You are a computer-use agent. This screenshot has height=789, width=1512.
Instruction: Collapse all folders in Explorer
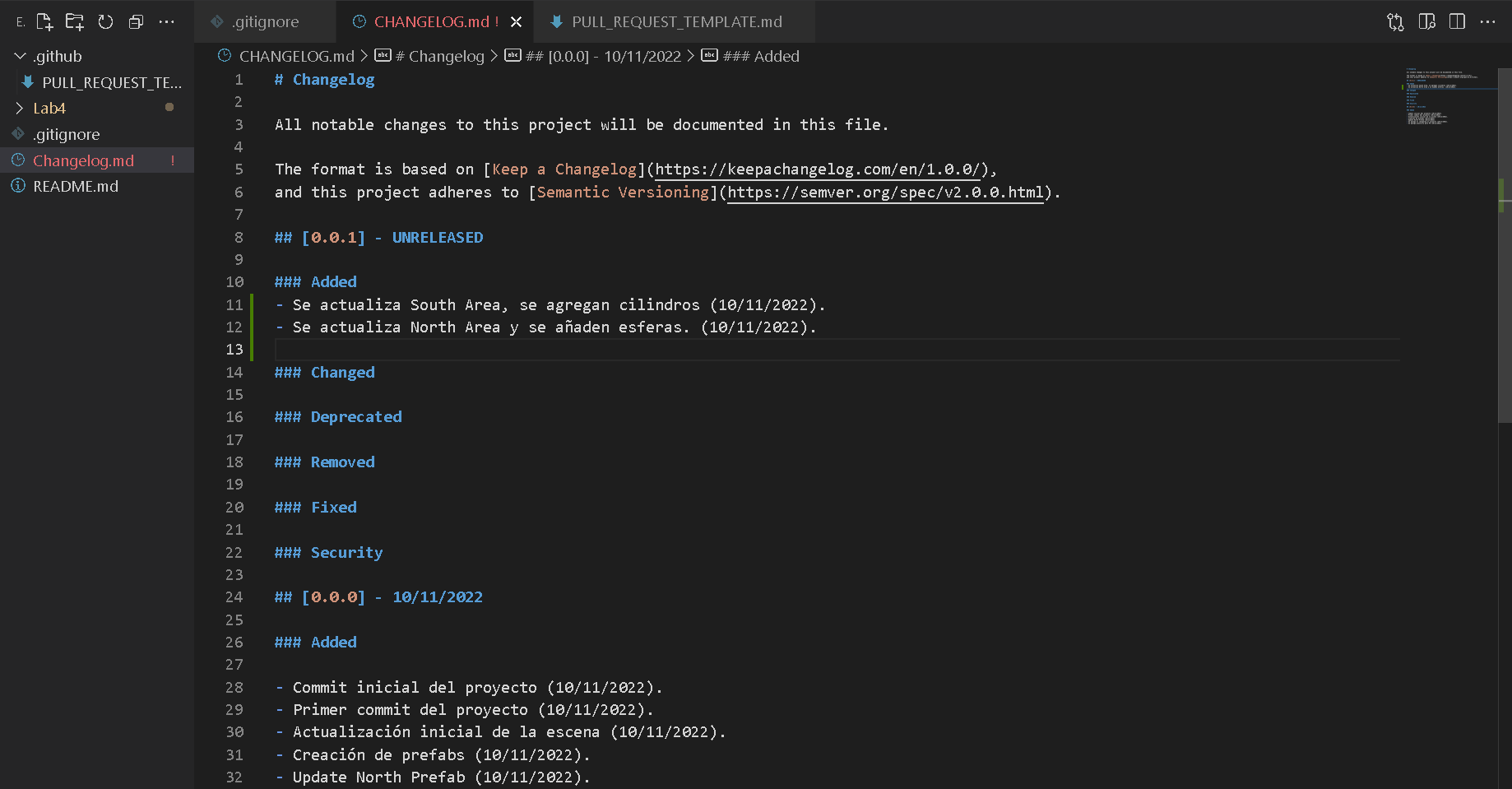pyautogui.click(x=136, y=22)
